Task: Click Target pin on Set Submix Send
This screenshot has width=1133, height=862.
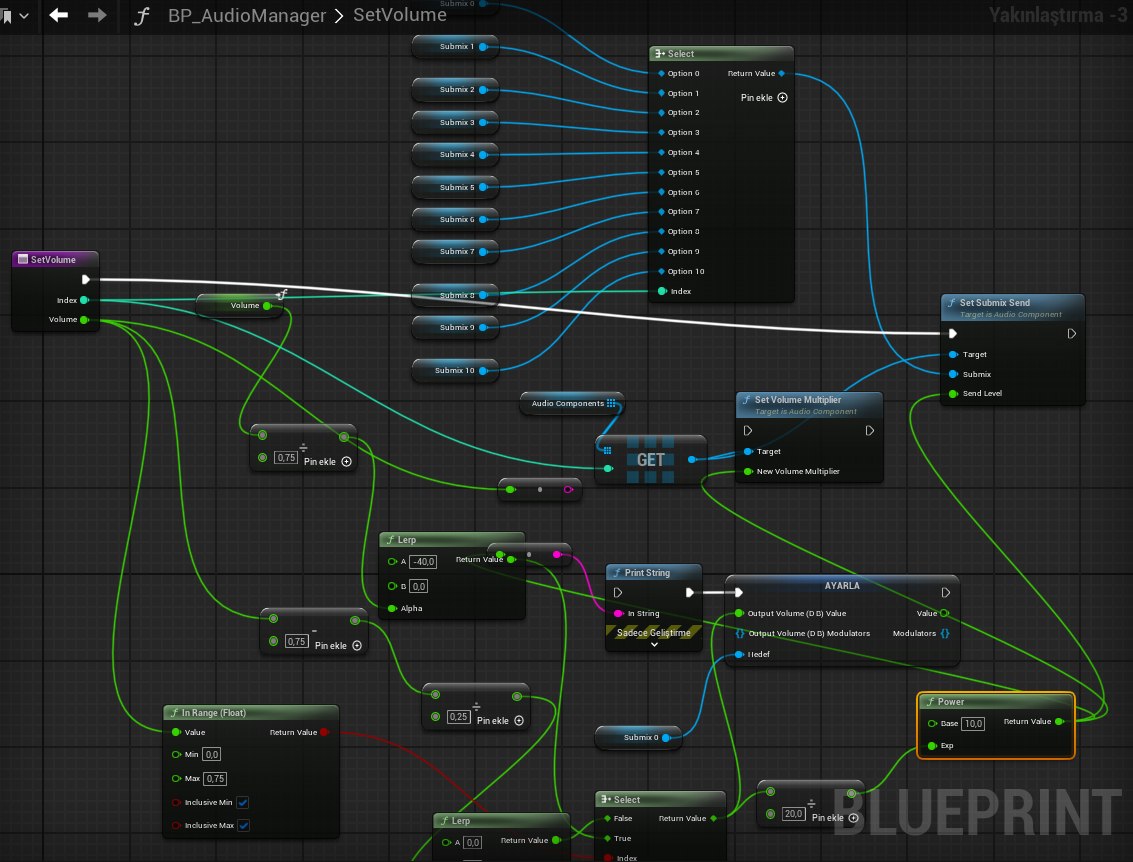Action: [x=953, y=355]
